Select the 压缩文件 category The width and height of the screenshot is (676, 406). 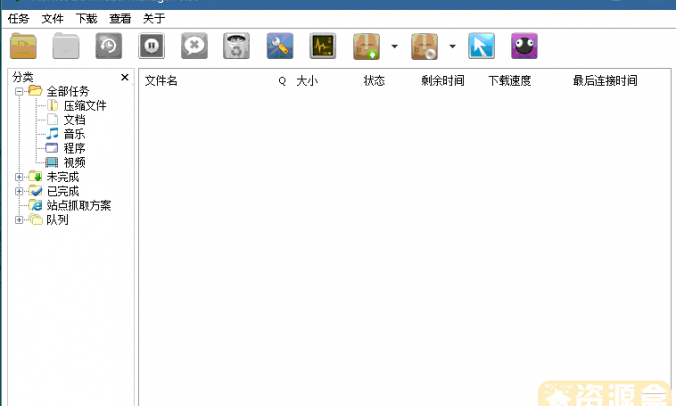point(85,106)
